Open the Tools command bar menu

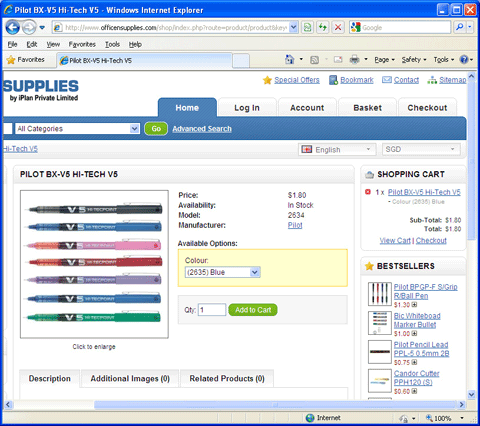click(x=444, y=60)
